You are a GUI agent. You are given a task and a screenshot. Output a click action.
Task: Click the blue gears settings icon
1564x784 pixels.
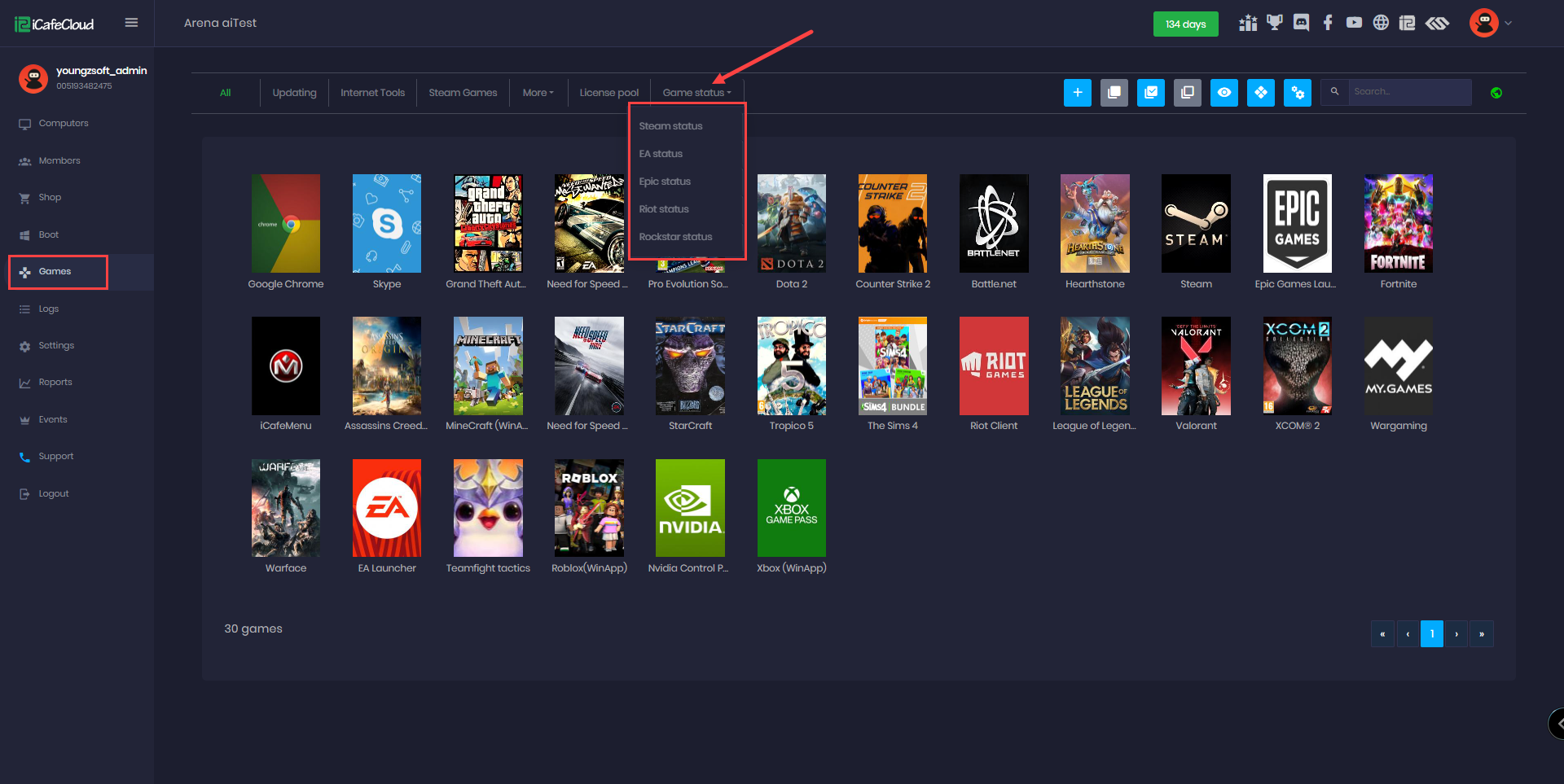click(x=1297, y=93)
